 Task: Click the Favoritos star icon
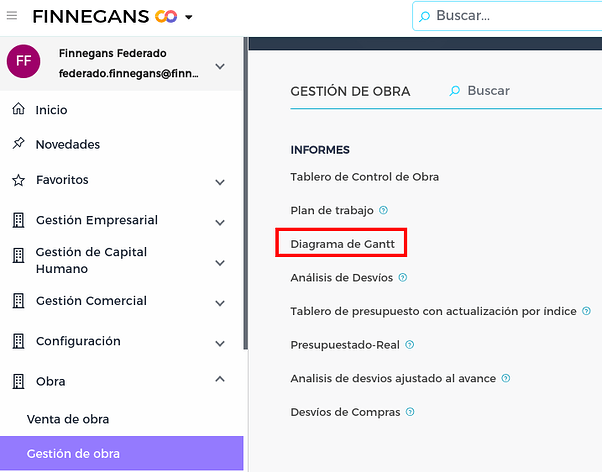coord(17,181)
